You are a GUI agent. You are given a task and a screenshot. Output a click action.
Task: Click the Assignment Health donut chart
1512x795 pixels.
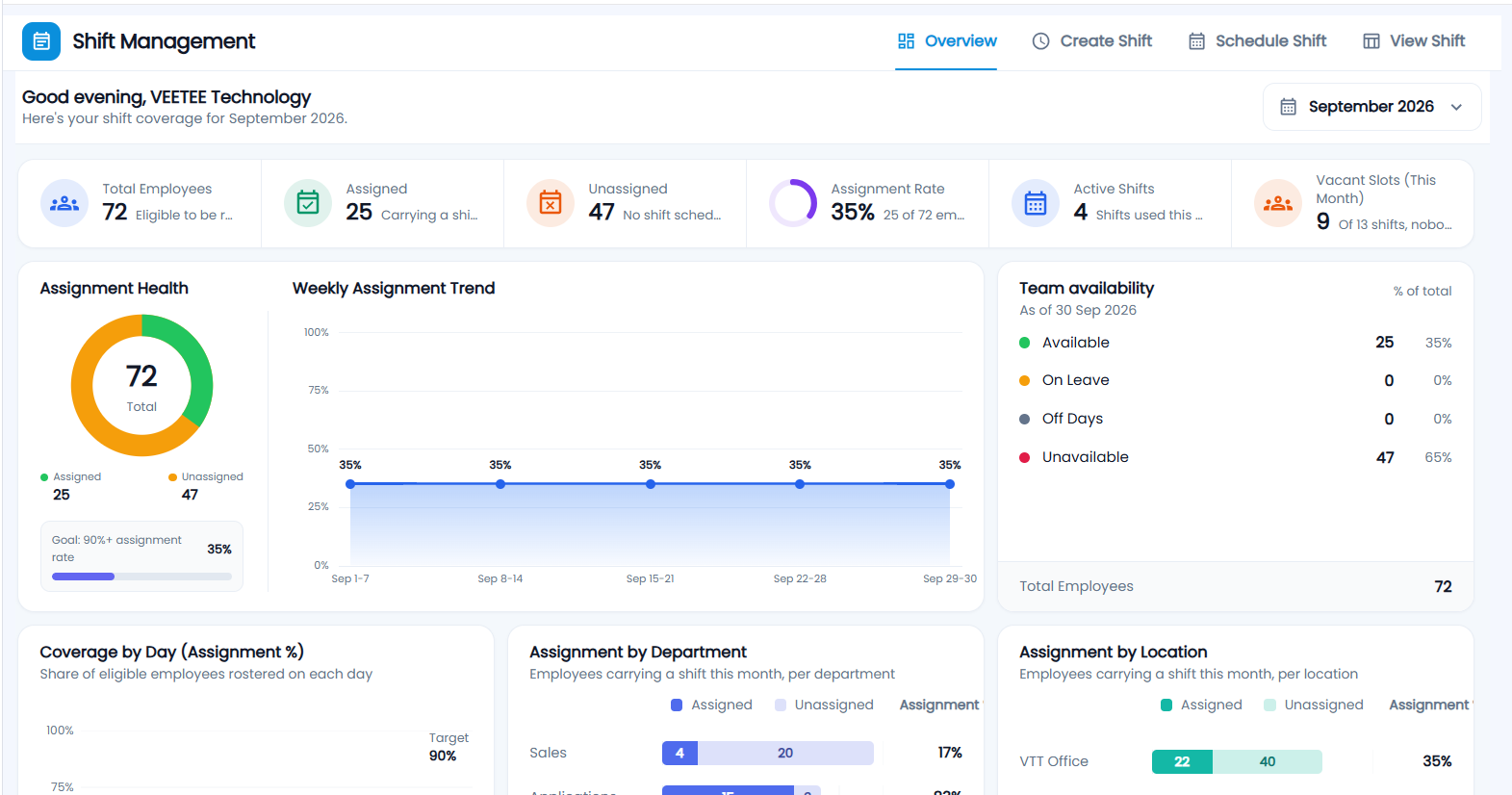(141, 385)
